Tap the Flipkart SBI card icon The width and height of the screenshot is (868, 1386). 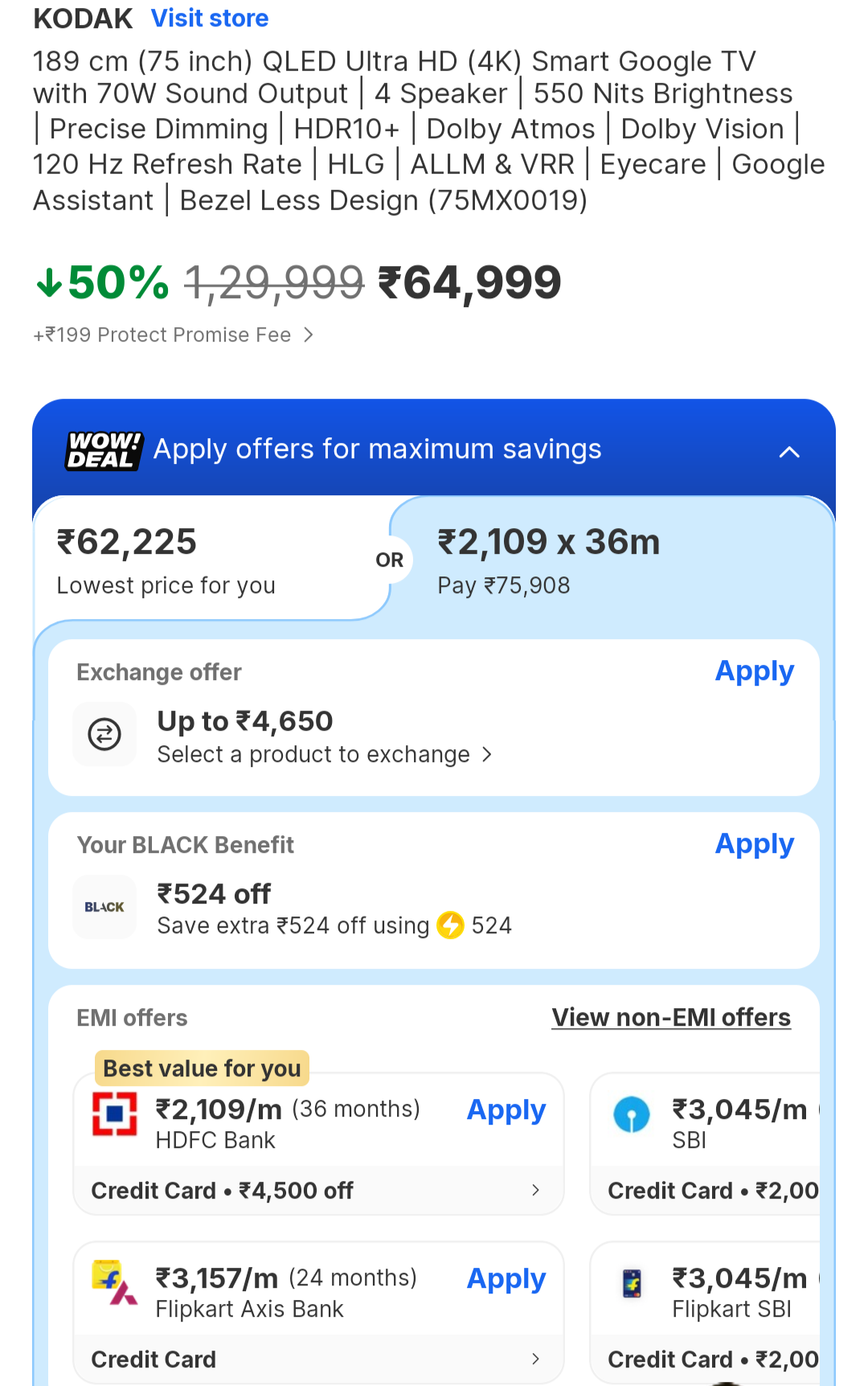[x=633, y=1283]
